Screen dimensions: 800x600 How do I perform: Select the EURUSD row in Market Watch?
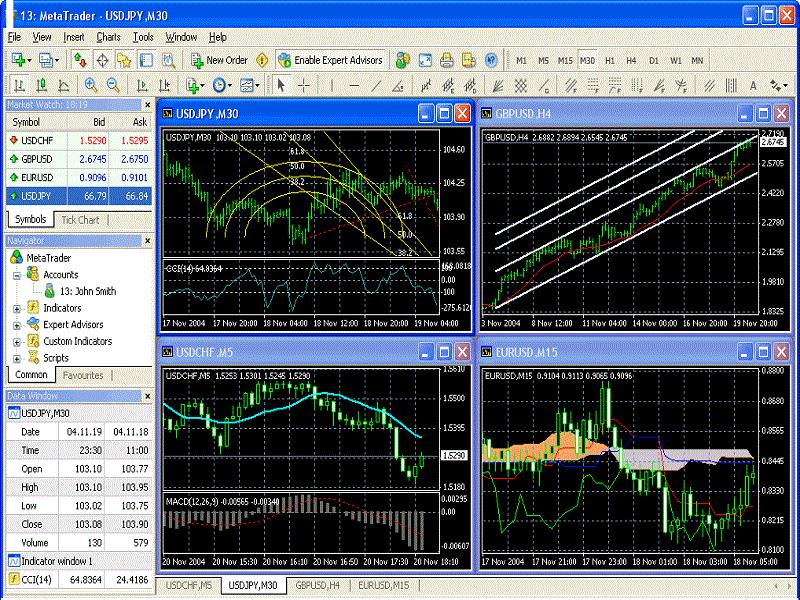pos(79,178)
